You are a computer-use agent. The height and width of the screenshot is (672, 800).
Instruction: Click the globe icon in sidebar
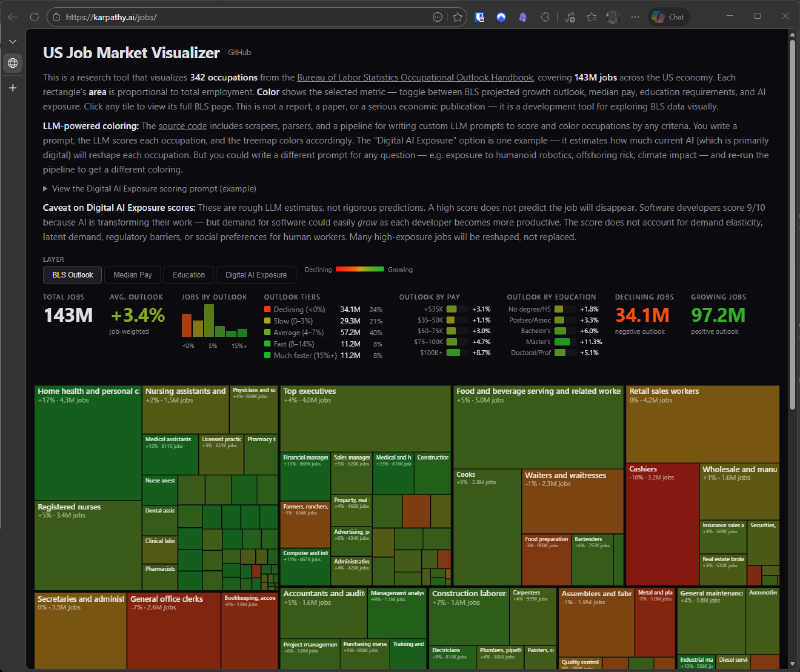[x=13, y=63]
